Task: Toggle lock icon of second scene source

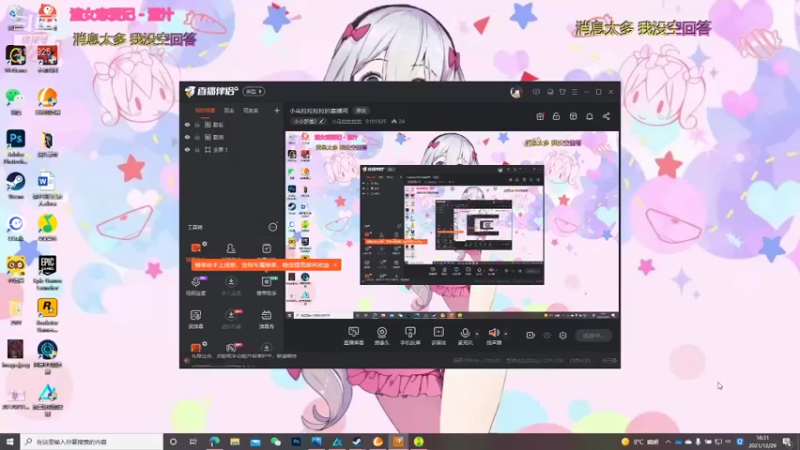Action: (197, 137)
